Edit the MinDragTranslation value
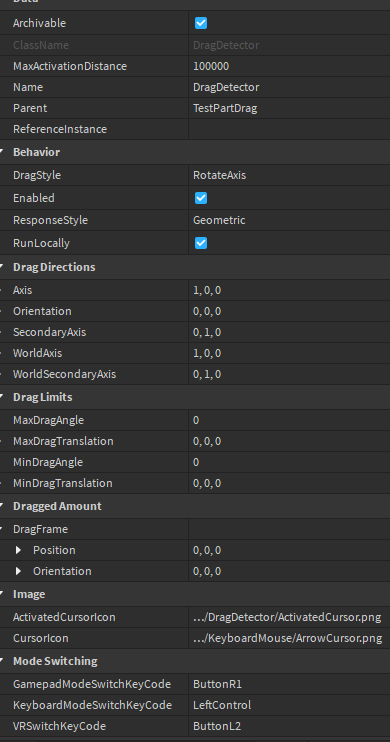This screenshot has height=742, width=390. coord(289,483)
